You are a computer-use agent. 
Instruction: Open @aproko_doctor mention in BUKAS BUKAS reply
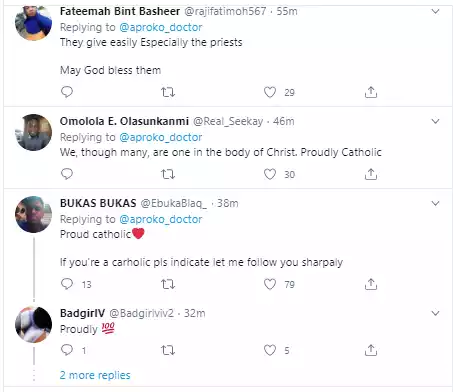pyautogui.click(x=161, y=219)
